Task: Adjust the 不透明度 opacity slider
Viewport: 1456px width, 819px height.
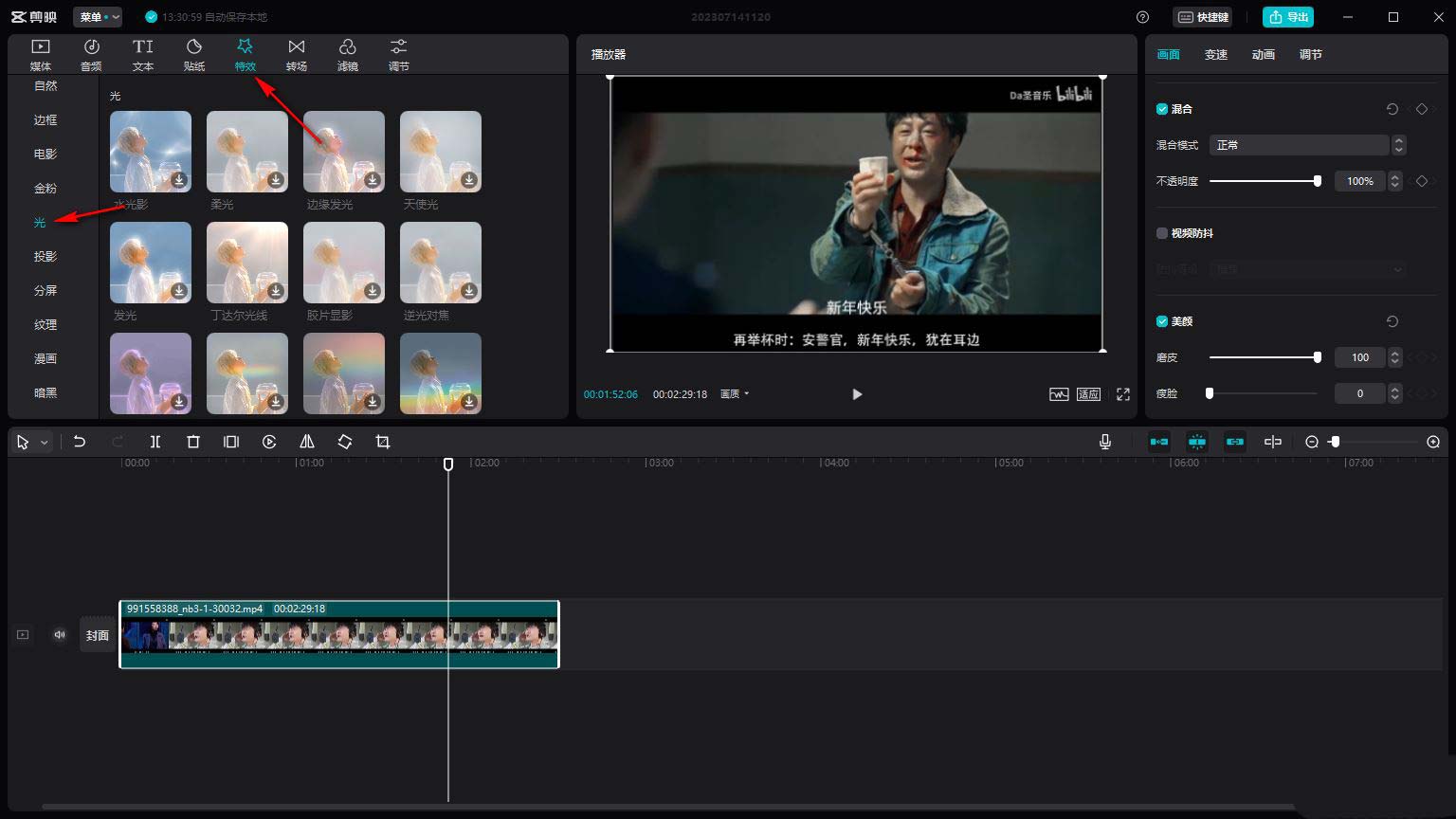Action: [x=1264, y=181]
